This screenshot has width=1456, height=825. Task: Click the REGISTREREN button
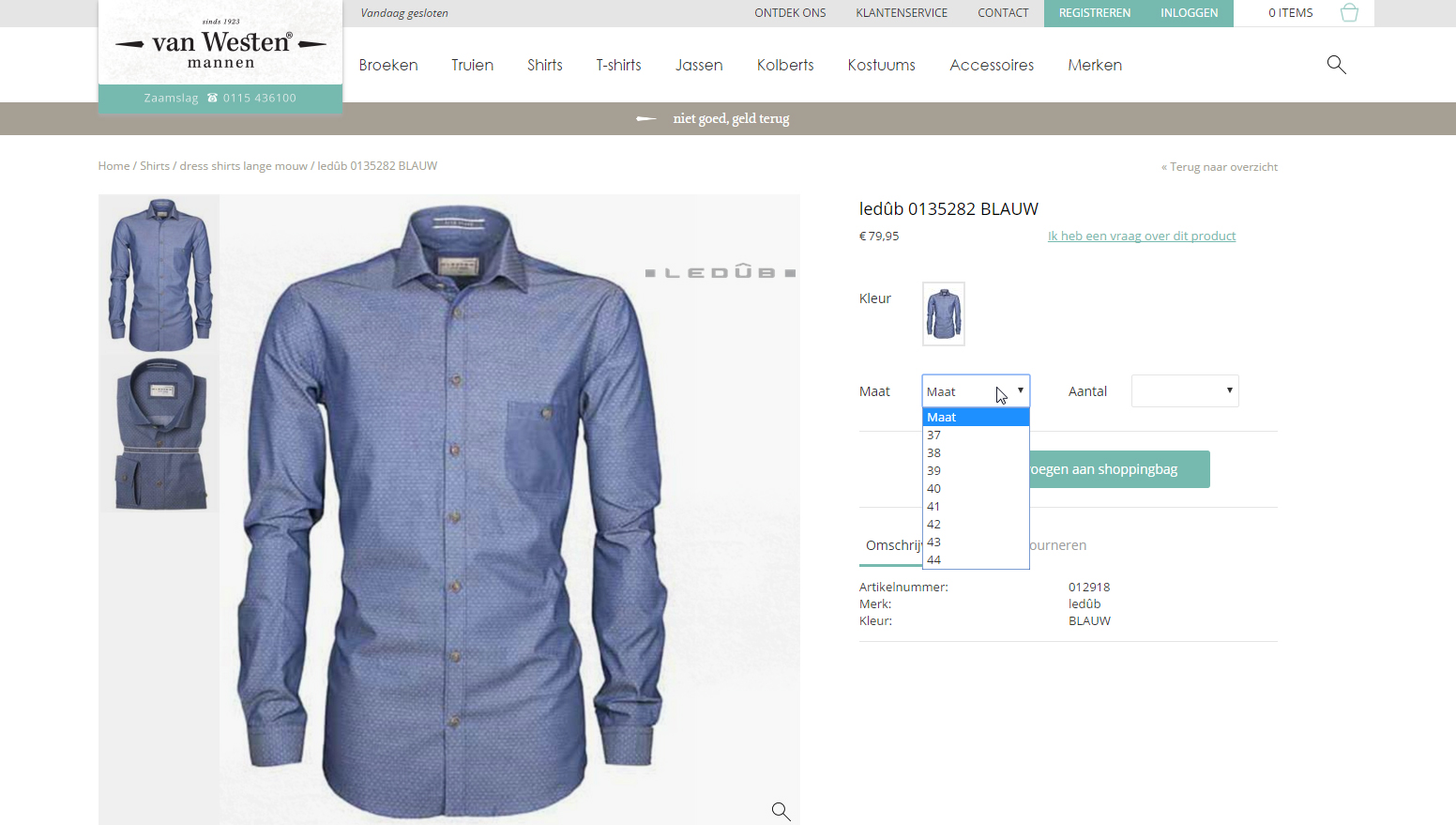click(1095, 13)
